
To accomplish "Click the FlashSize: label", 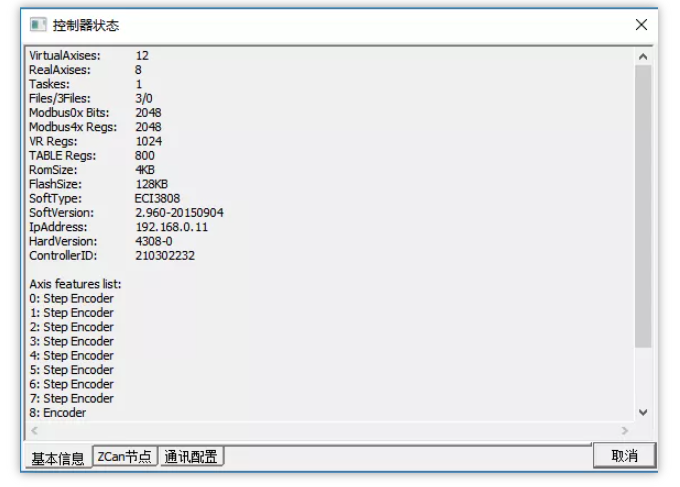I will click(x=55, y=184).
